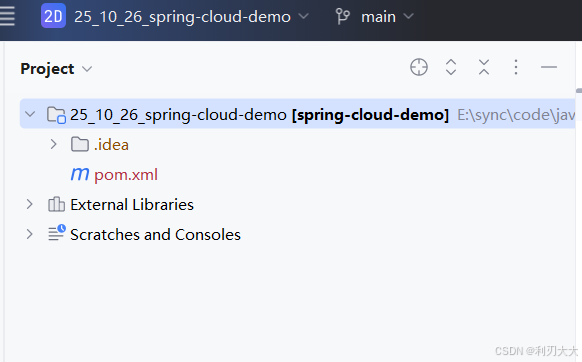Click Select Opened File crosshair icon

pos(419,67)
